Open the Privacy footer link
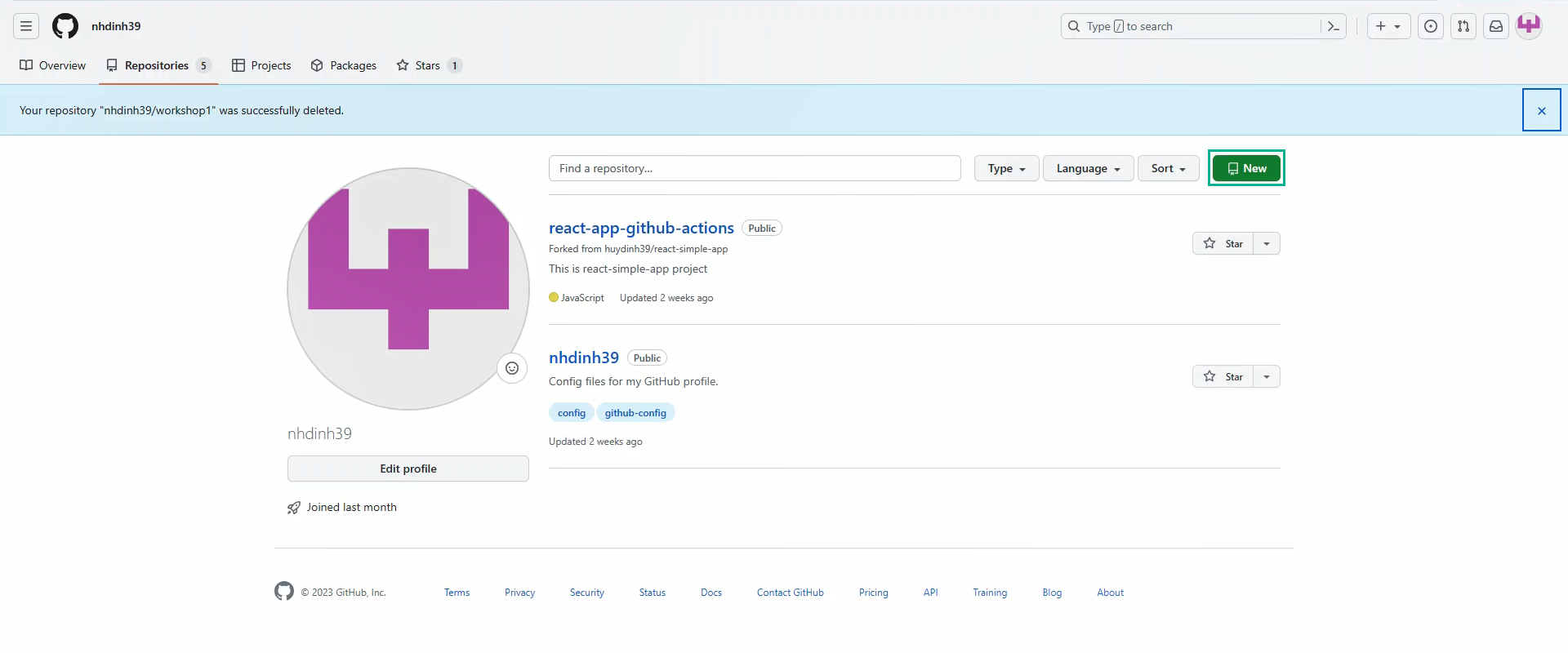Viewport: 1568px width, 653px height. [x=519, y=593]
